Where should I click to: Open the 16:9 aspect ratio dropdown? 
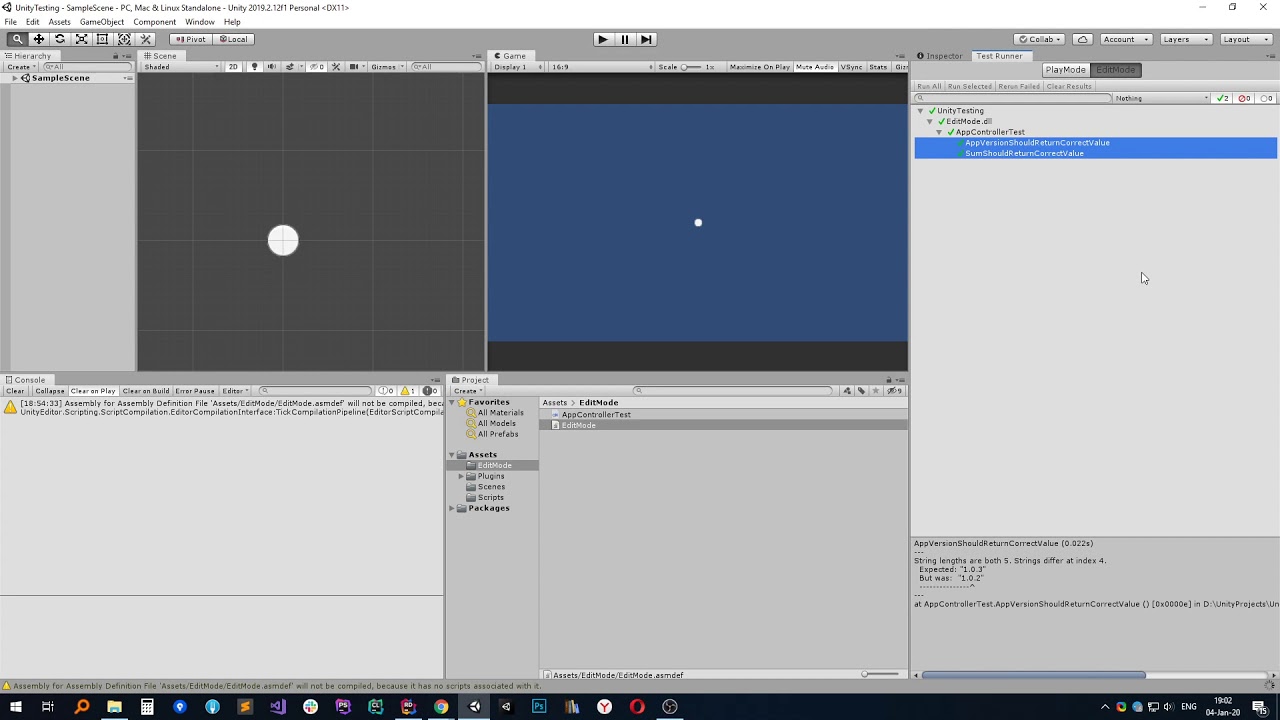(600, 67)
